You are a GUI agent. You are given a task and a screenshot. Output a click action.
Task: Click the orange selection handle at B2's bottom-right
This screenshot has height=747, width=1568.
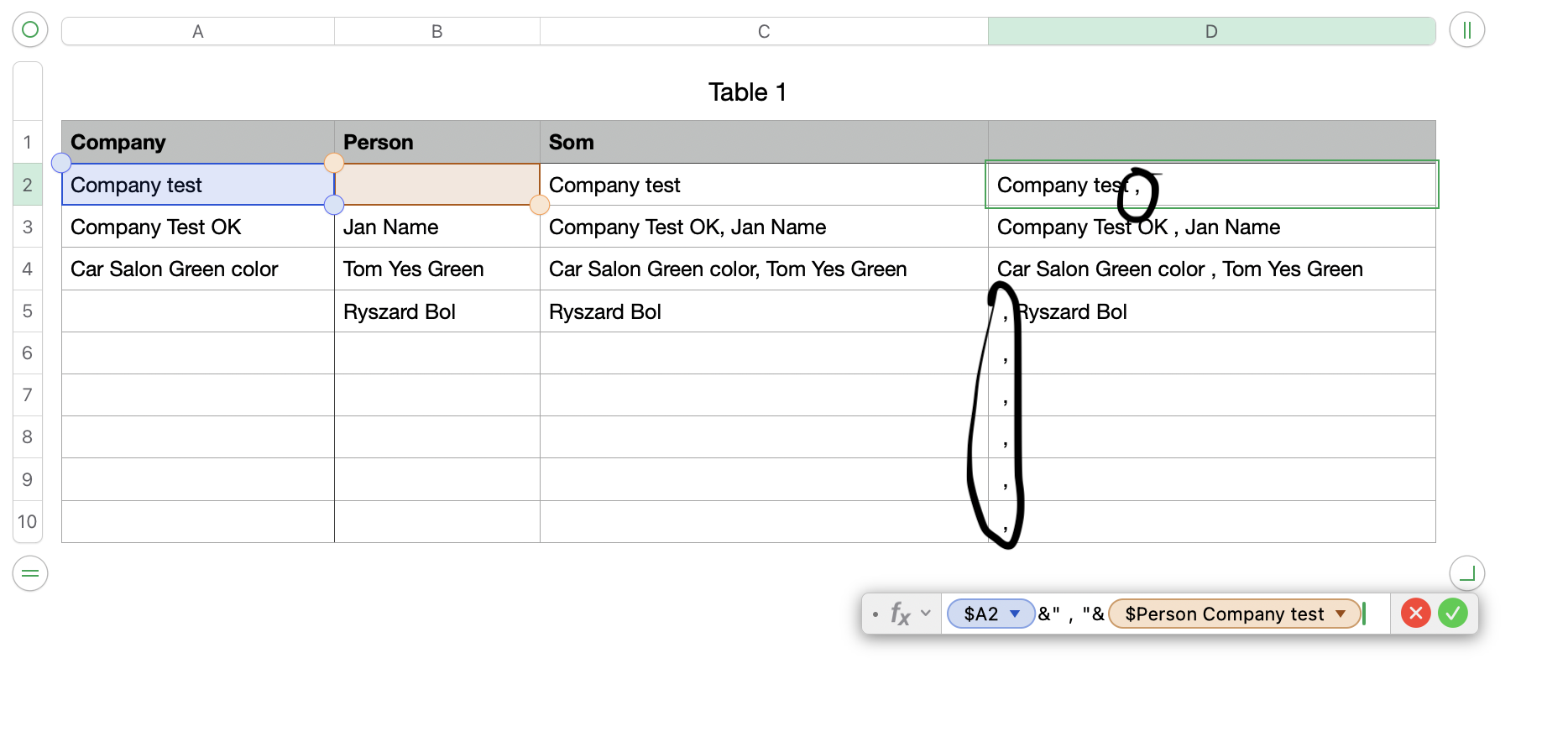tap(540, 205)
